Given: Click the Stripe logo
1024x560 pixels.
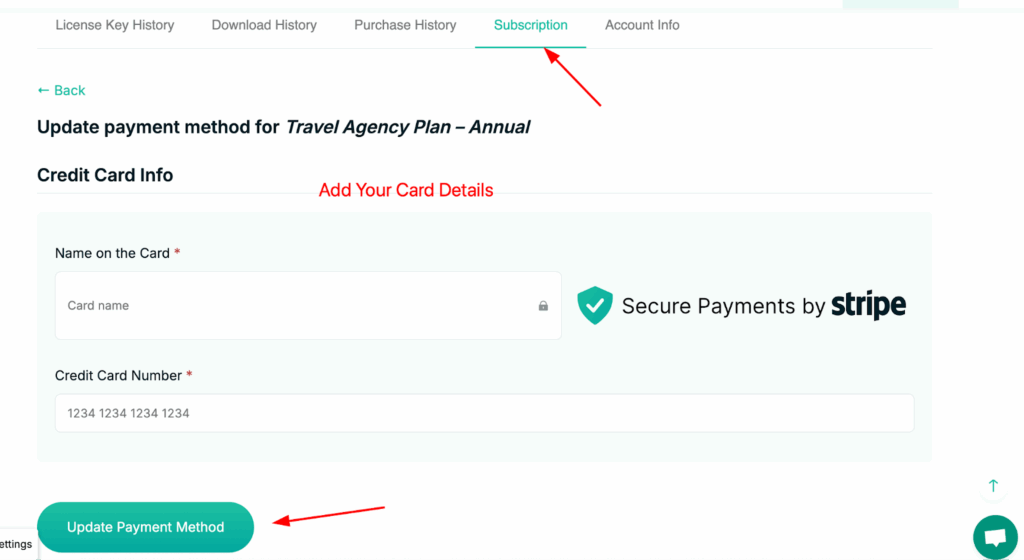Looking at the screenshot, I should tap(868, 305).
